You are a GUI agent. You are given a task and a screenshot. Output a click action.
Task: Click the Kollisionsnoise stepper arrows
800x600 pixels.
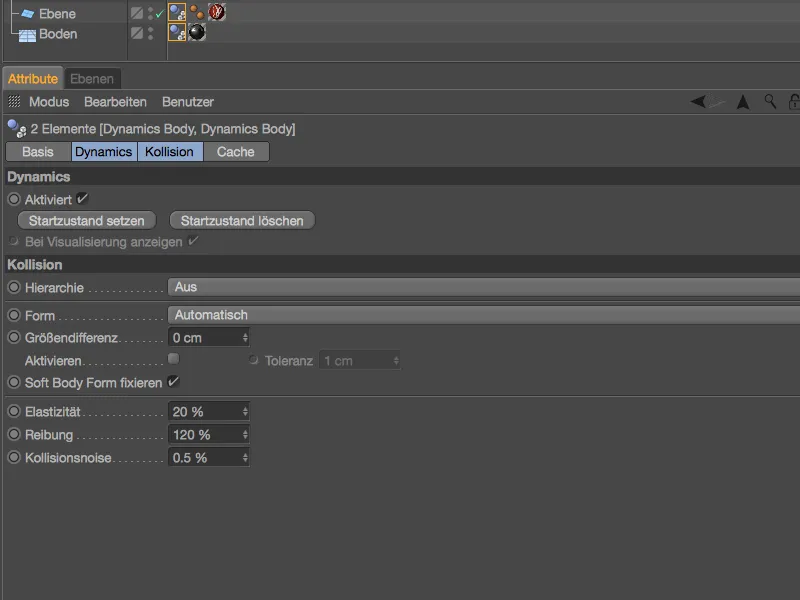coord(245,458)
